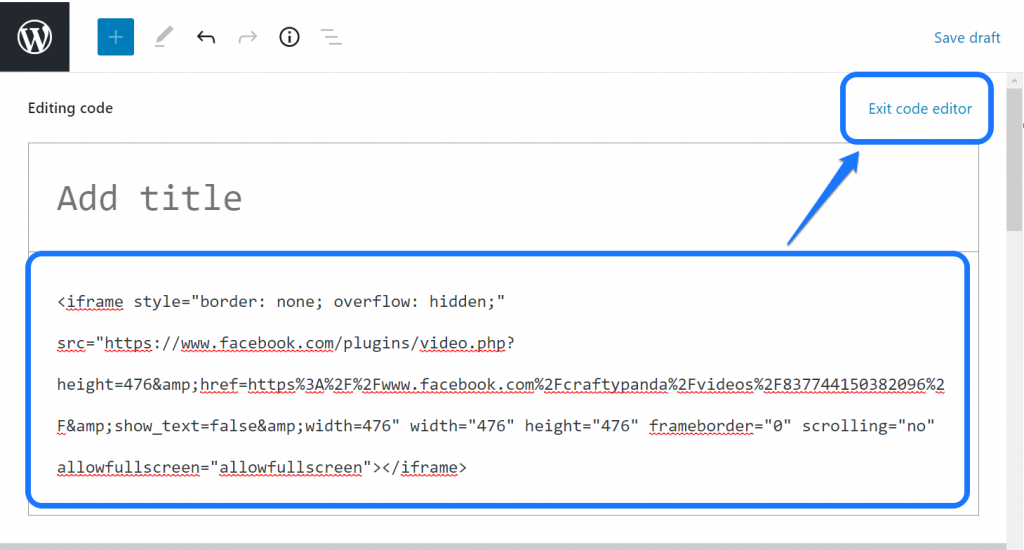Select the Tools pencil icon
This screenshot has height=550, width=1024.
163,37
